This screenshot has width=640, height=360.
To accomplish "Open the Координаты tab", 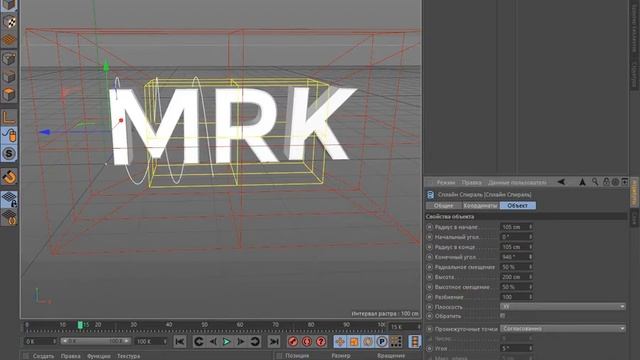I will [x=480, y=206].
